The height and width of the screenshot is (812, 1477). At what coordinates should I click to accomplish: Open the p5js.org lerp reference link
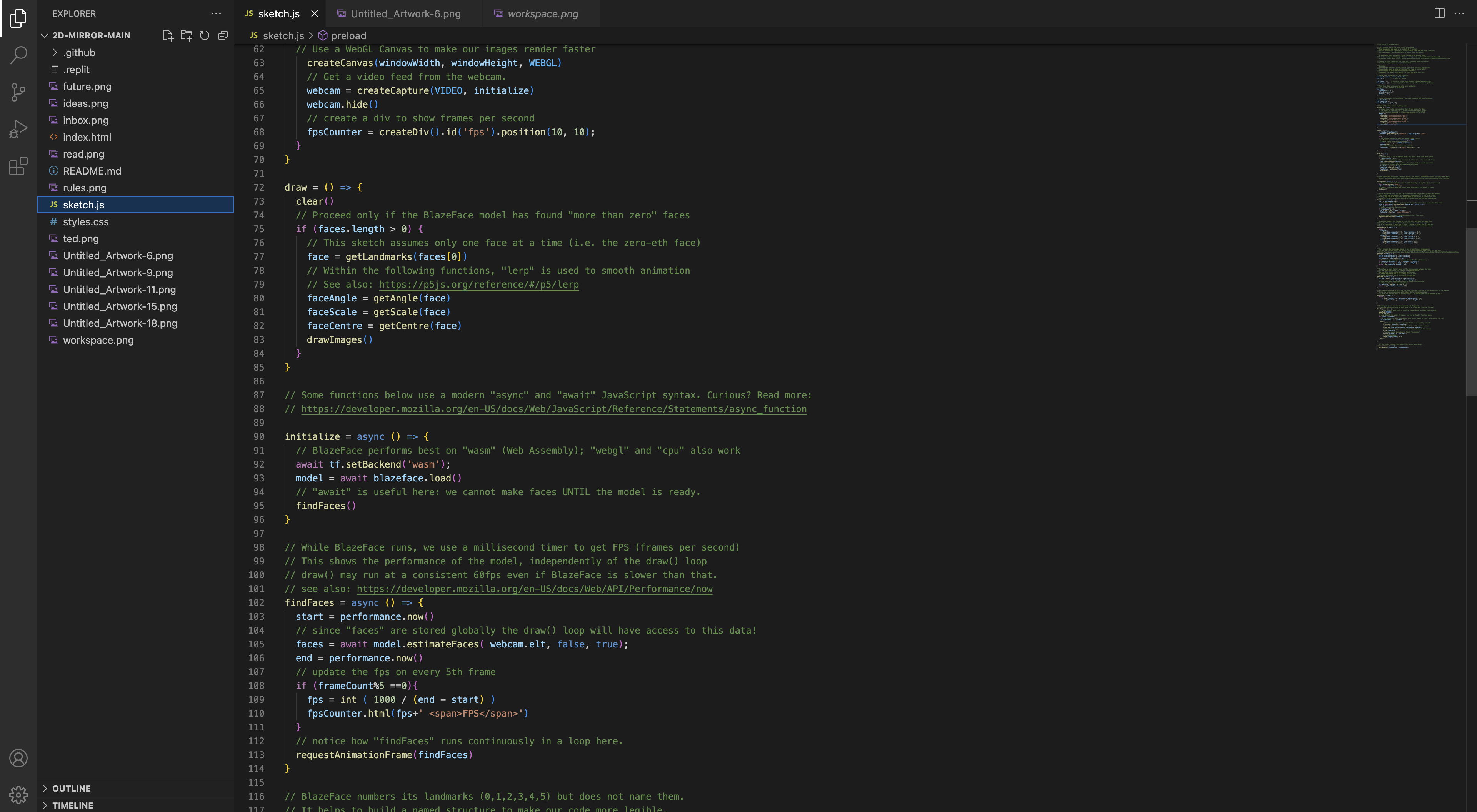[478, 285]
